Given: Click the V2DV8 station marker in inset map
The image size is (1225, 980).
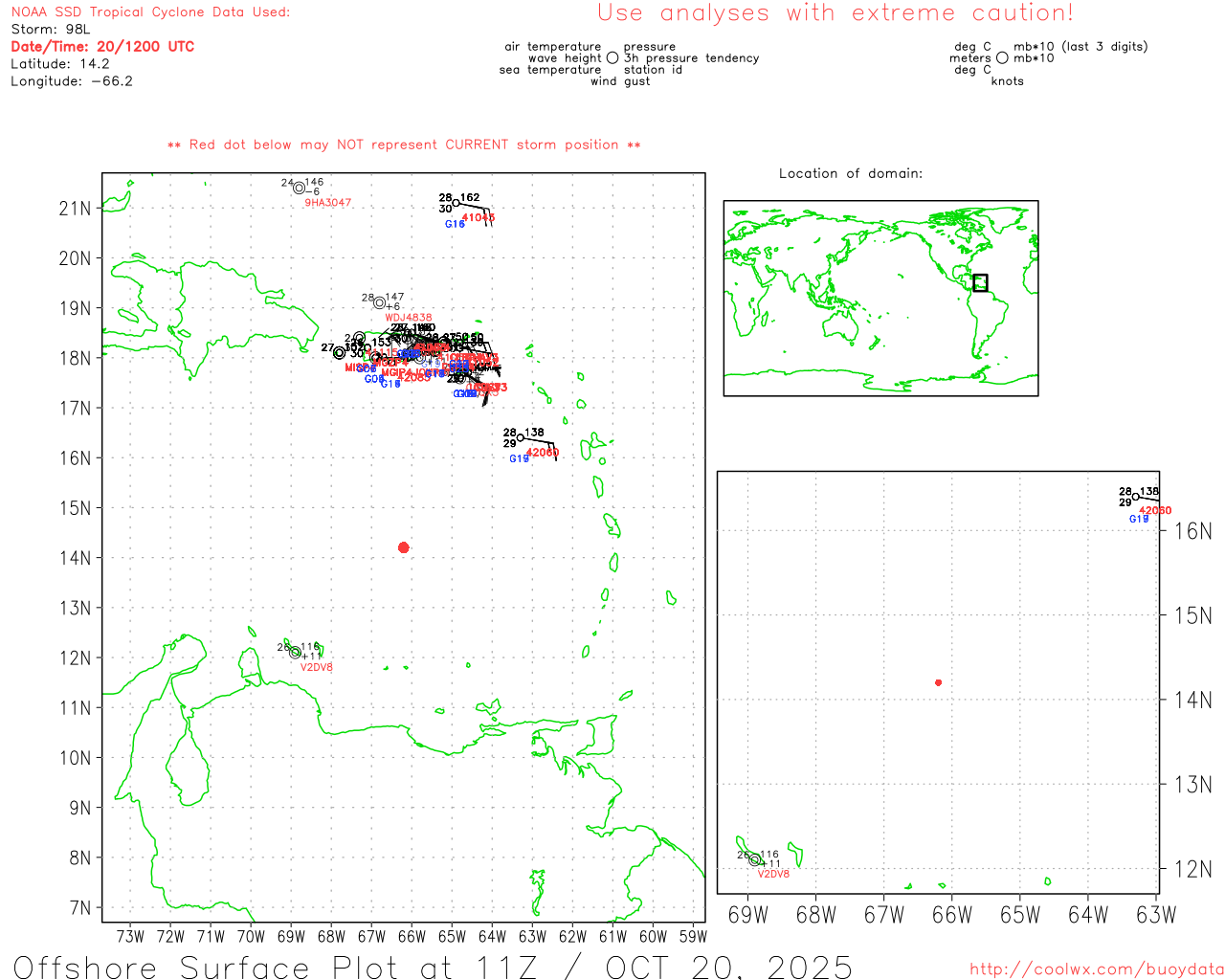Looking at the screenshot, I should (x=754, y=859).
